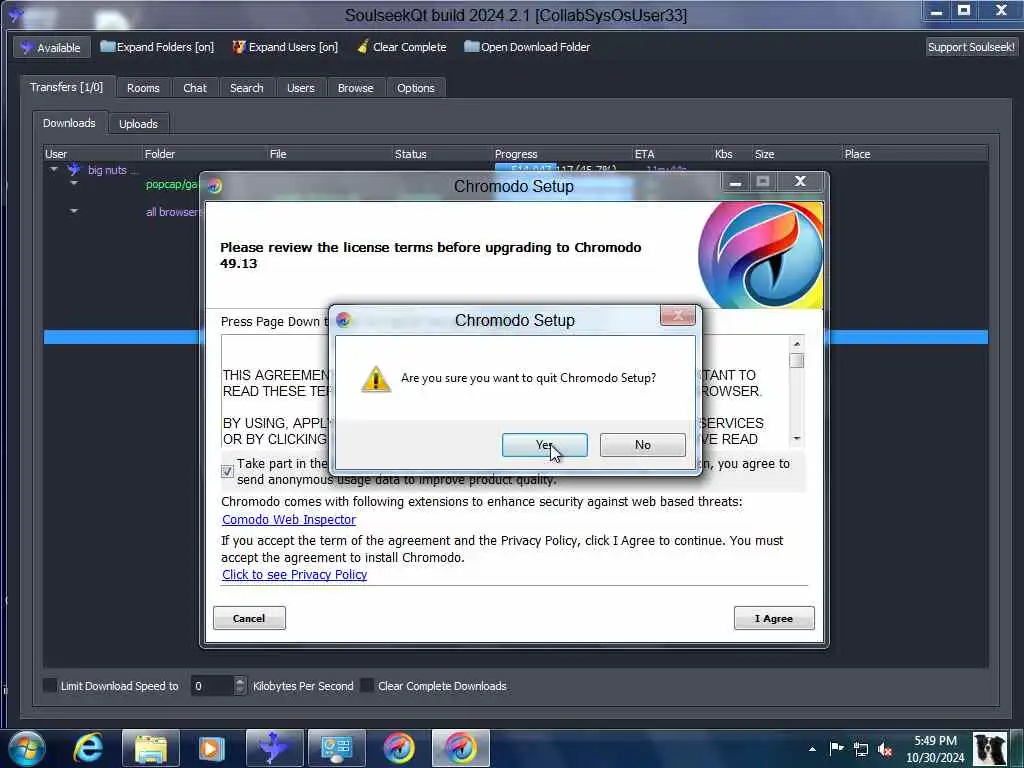Click No to stay in setup
1024x768 pixels.
pos(643,445)
